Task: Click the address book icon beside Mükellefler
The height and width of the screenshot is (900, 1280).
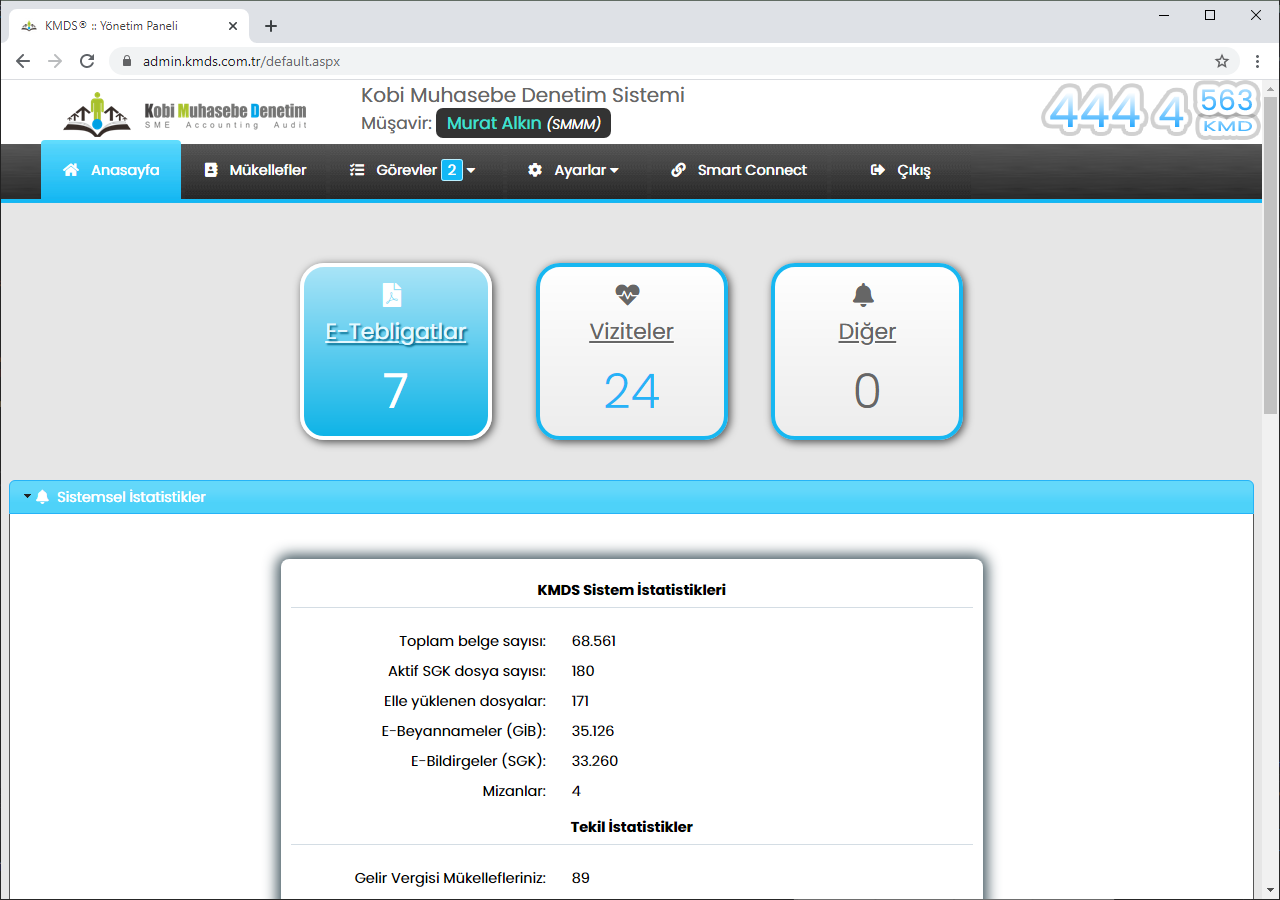Action: tap(211, 170)
